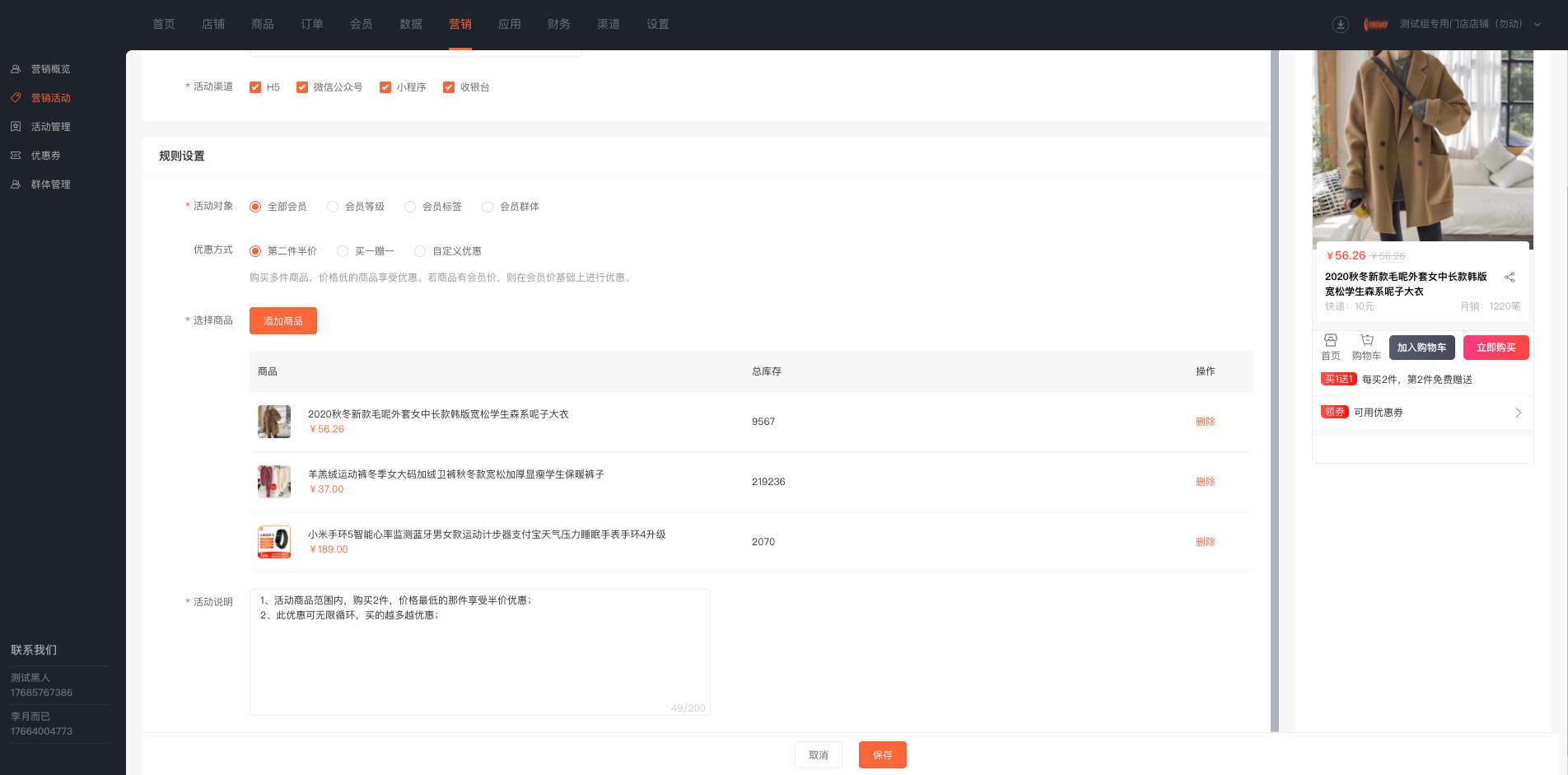Tap the 购物车 cart icon in preview
Viewport: 1568px width, 775px height.
(x=1367, y=340)
